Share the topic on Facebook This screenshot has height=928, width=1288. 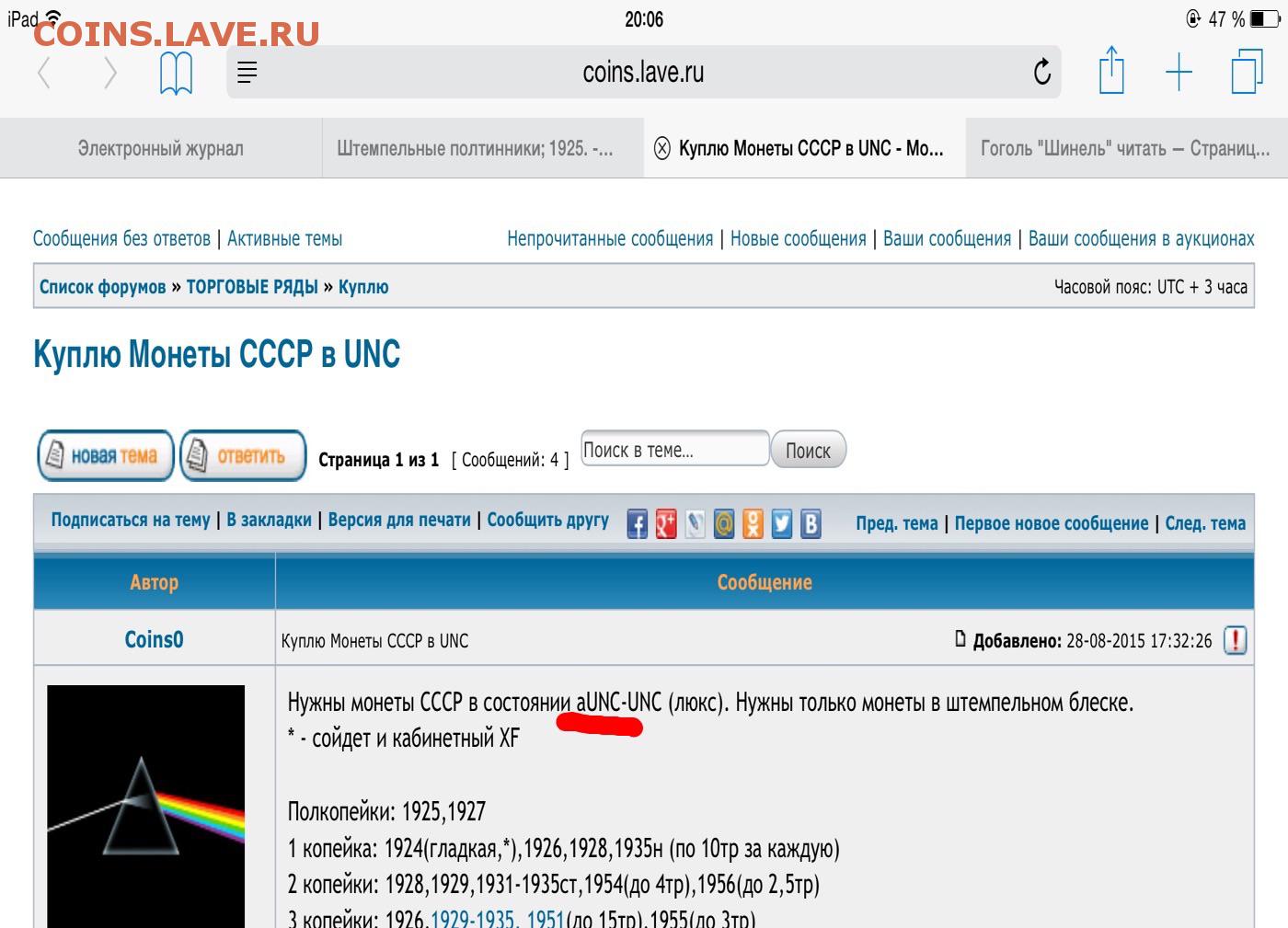637,523
